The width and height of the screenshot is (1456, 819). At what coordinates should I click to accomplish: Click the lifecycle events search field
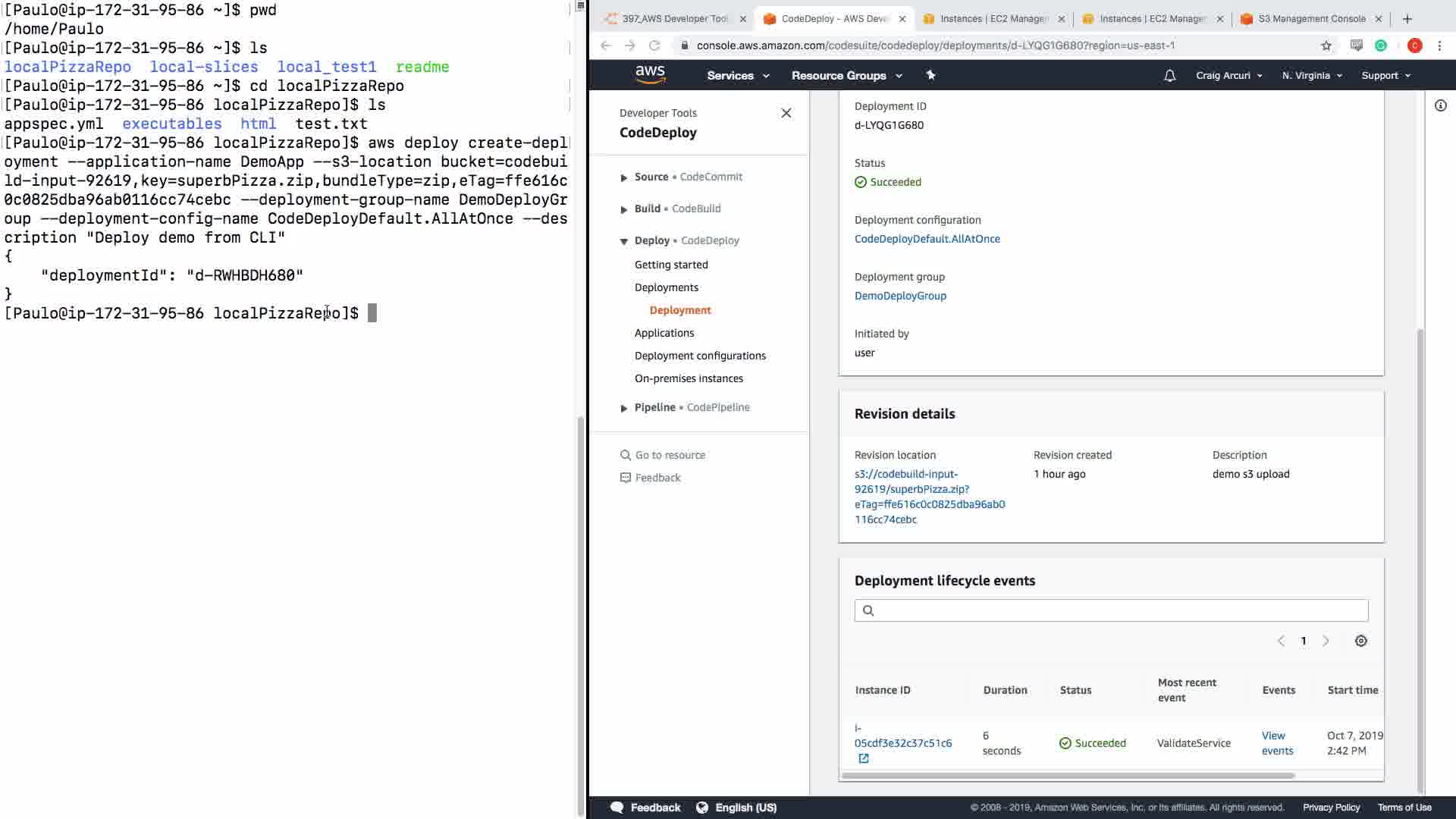[x=1111, y=610]
